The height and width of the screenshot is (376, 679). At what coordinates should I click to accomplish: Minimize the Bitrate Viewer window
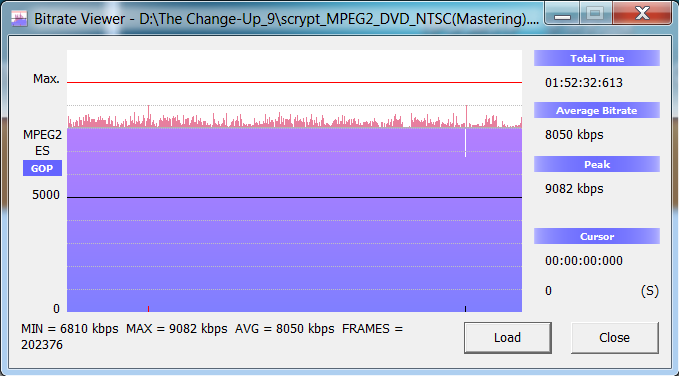pos(562,14)
